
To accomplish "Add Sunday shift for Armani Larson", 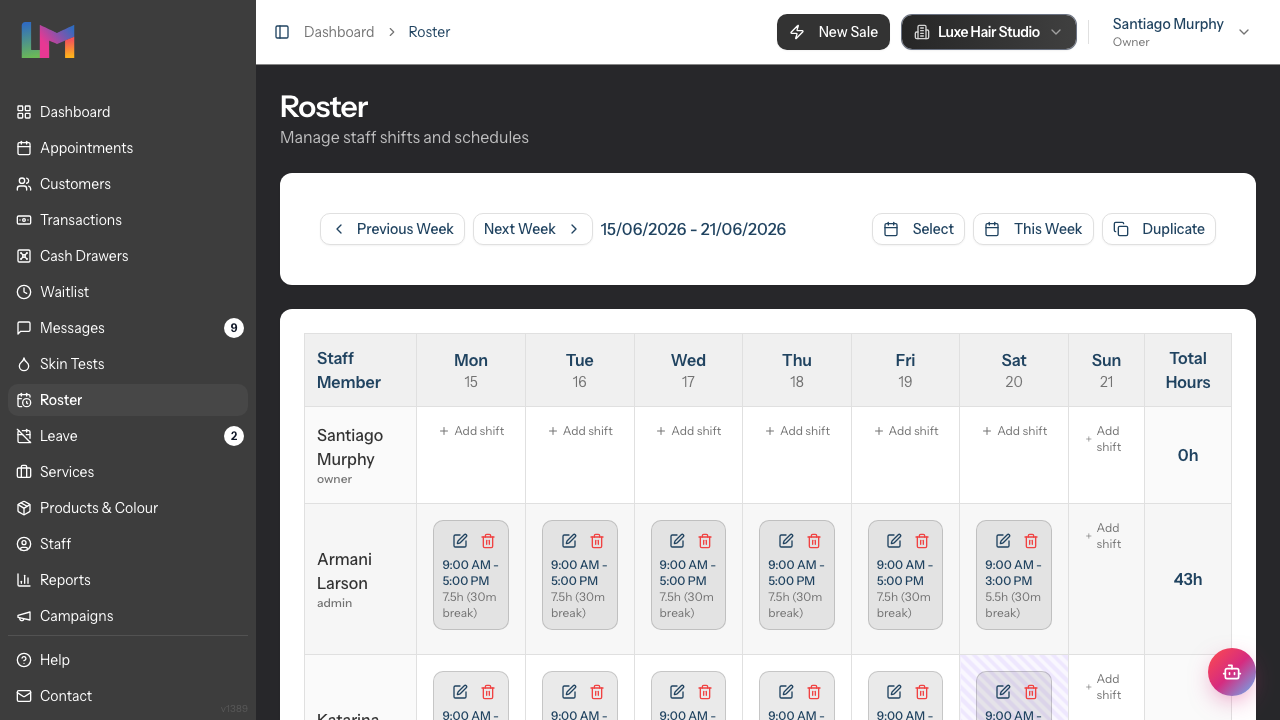I will point(1106,536).
